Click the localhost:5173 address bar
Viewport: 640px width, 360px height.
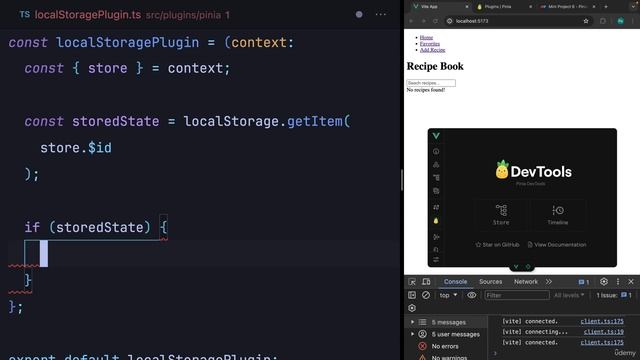click(x=518, y=21)
